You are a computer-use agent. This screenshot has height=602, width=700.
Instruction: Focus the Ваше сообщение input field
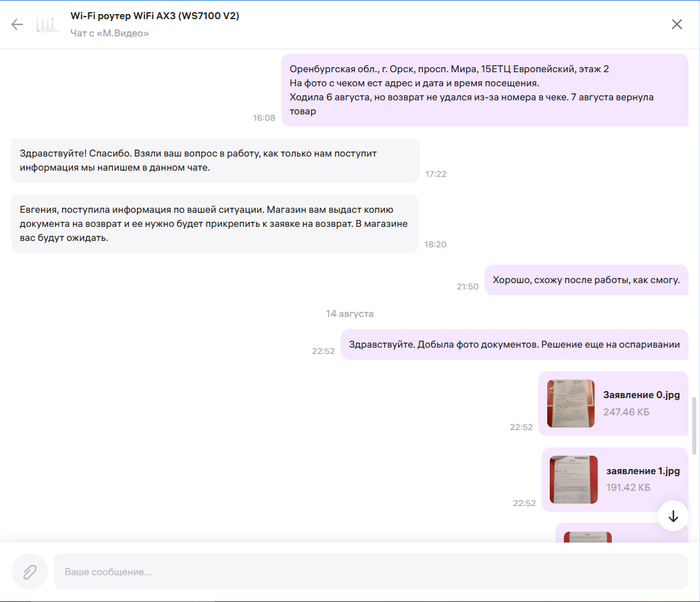(370, 571)
